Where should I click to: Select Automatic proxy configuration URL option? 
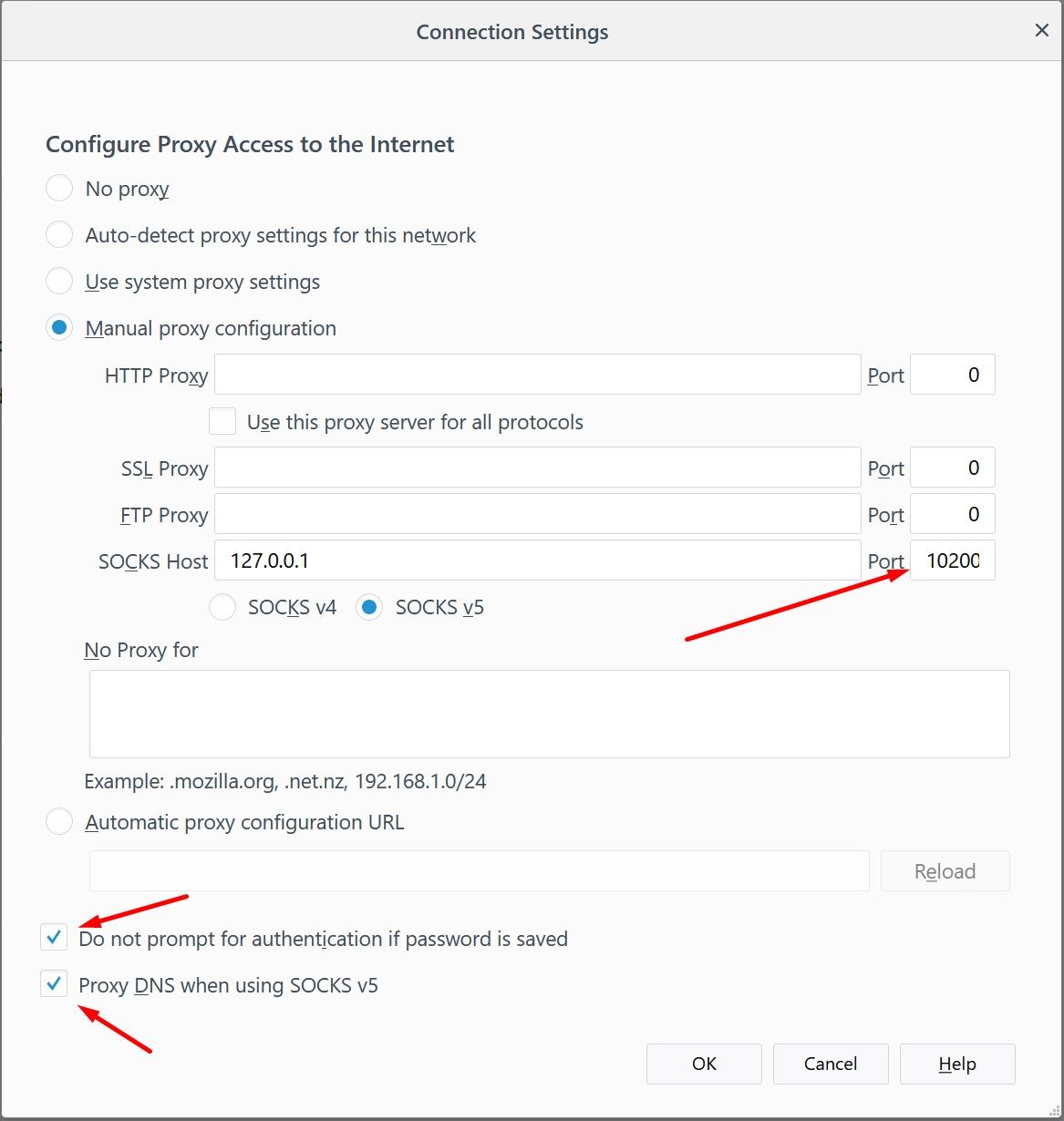pyautogui.click(x=59, y=822)
